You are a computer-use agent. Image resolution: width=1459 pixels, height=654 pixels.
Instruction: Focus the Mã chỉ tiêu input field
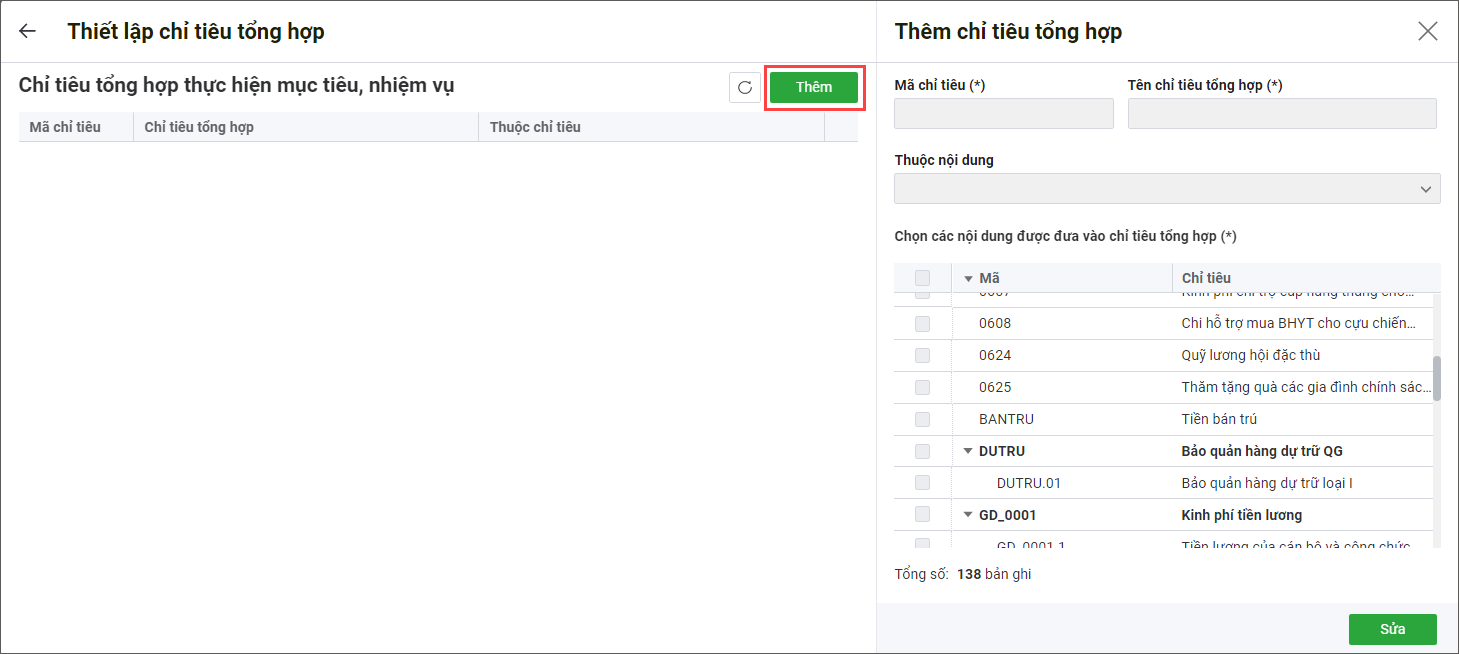click(1003, 113)
